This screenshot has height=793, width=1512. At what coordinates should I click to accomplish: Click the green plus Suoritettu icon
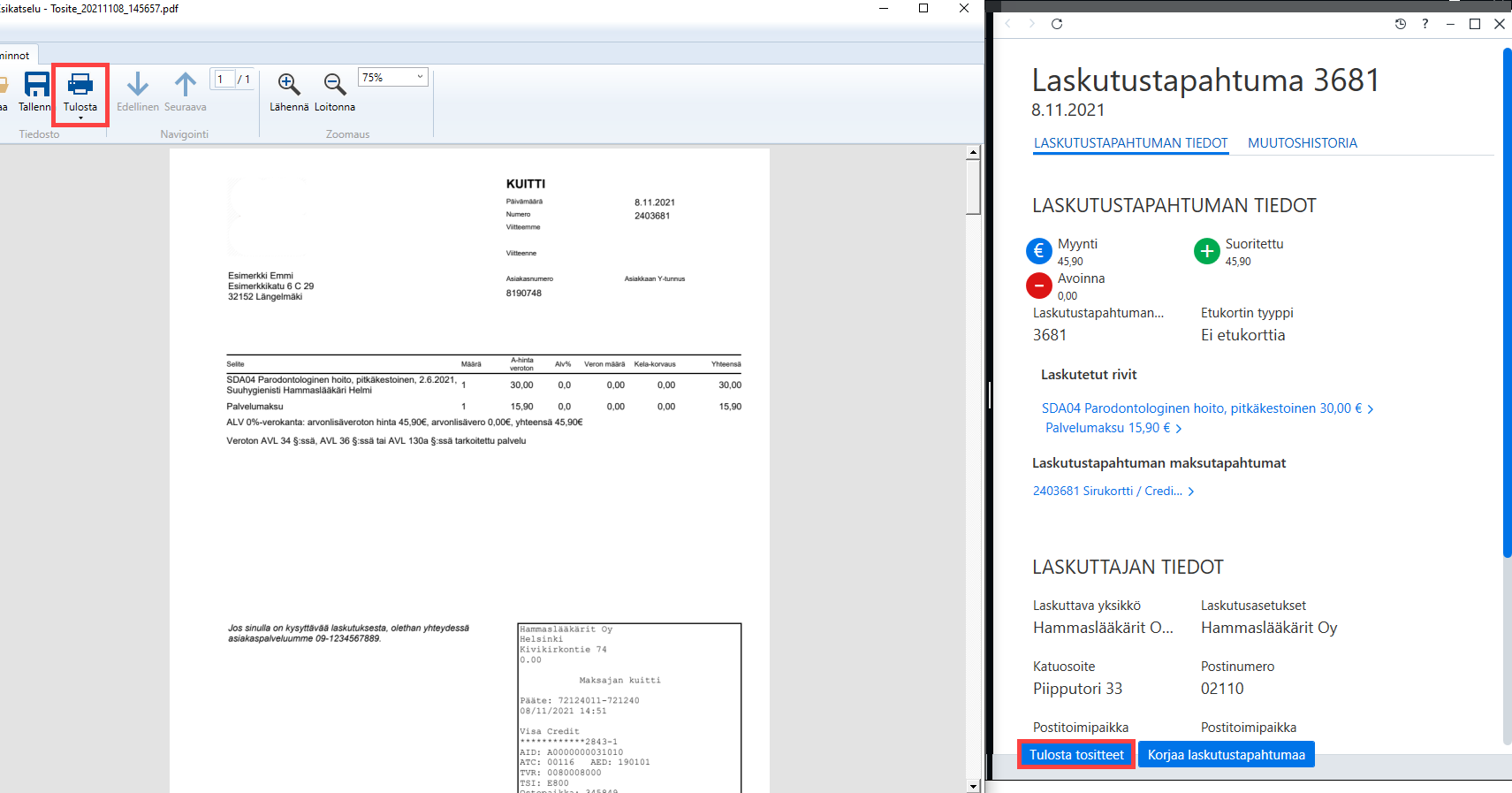click(1207, 251)
